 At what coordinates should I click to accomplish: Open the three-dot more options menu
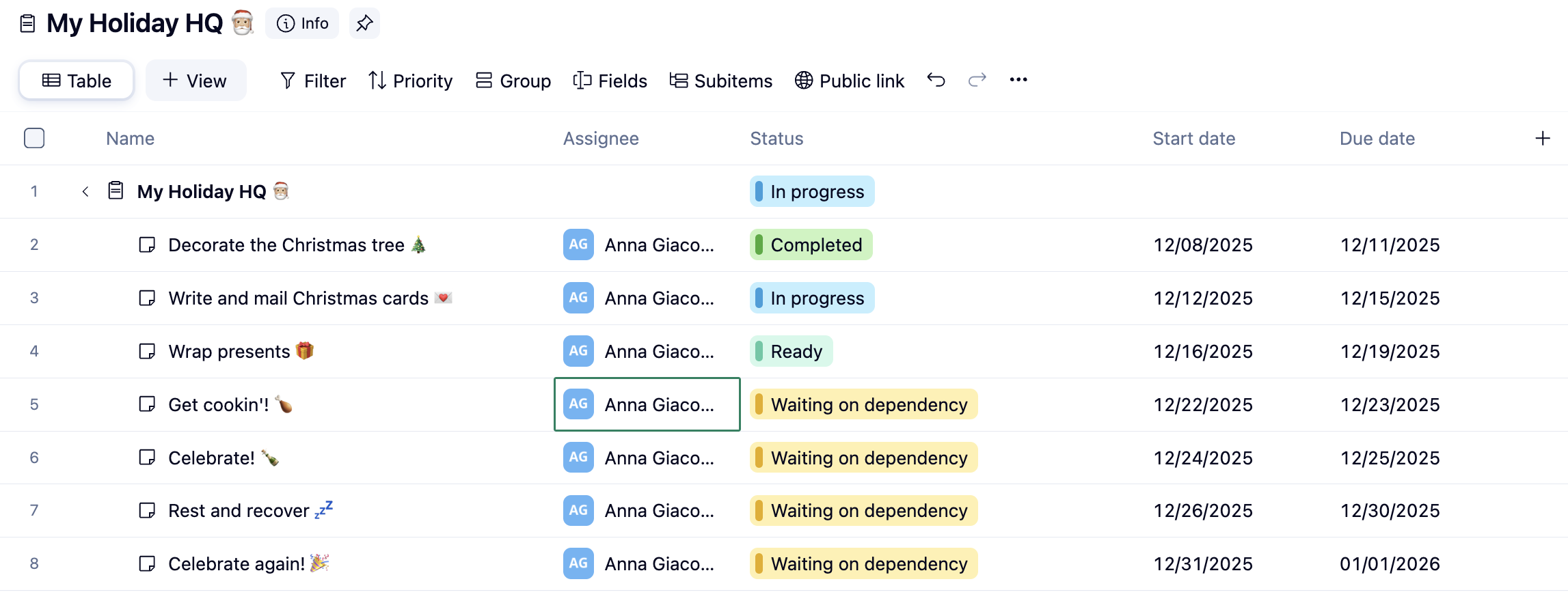click(1018, 80)
